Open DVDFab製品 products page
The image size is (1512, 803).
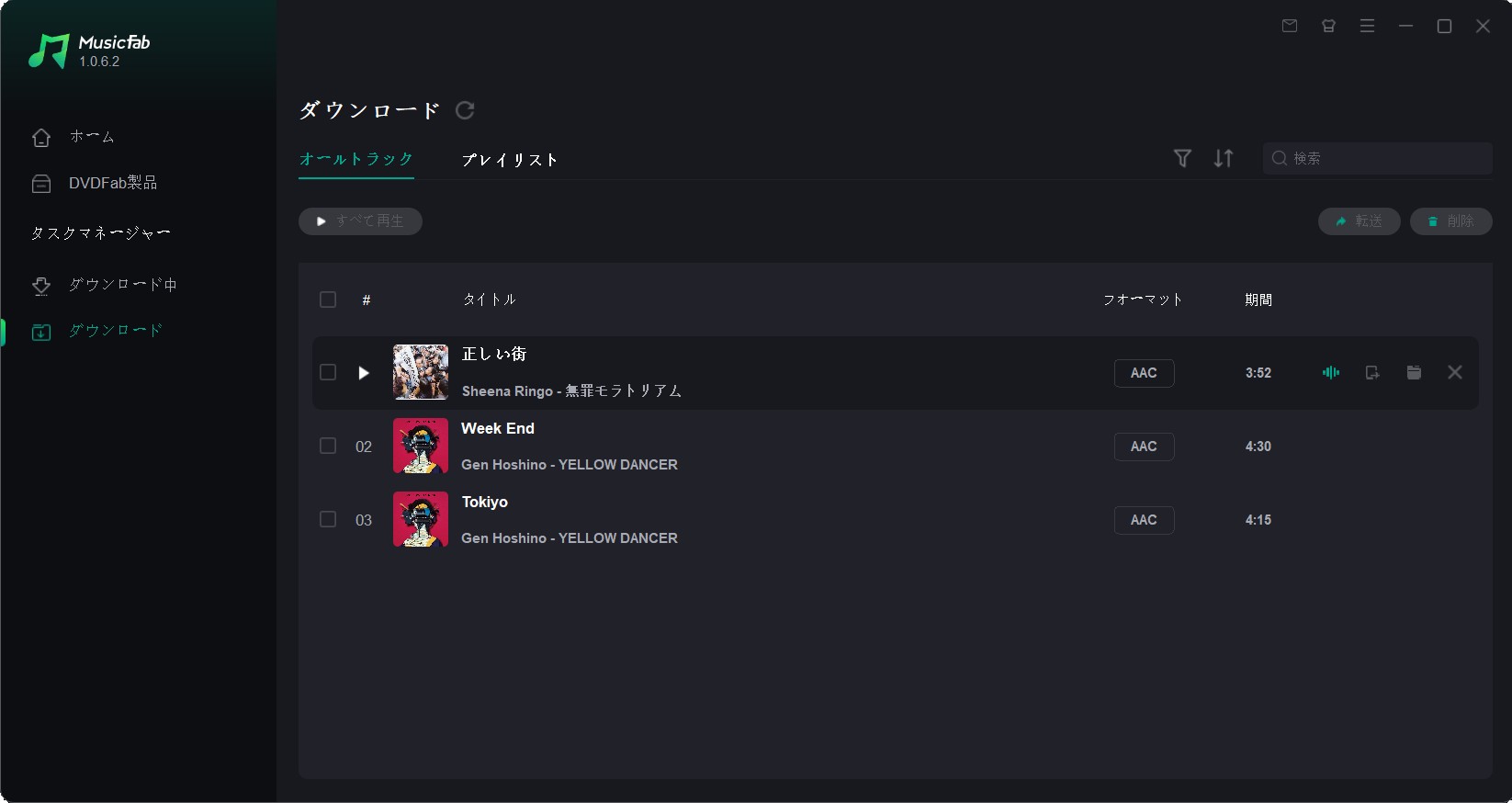click(95, 184)
